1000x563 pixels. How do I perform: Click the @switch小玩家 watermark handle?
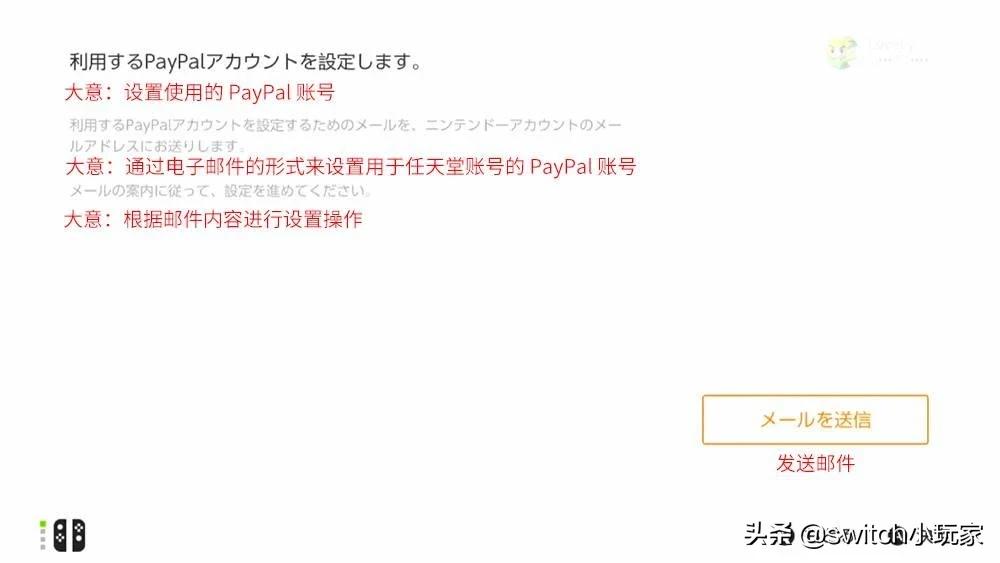[x=892, y=534]
